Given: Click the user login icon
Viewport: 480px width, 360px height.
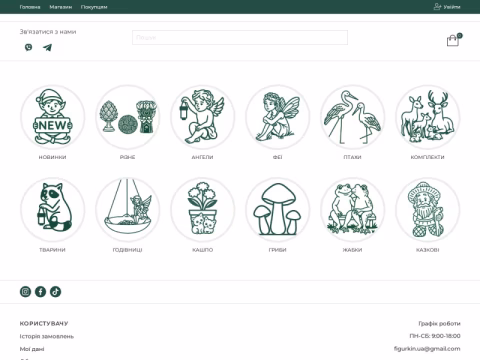Looking at the screenshot, I should [x=437, y=6].
